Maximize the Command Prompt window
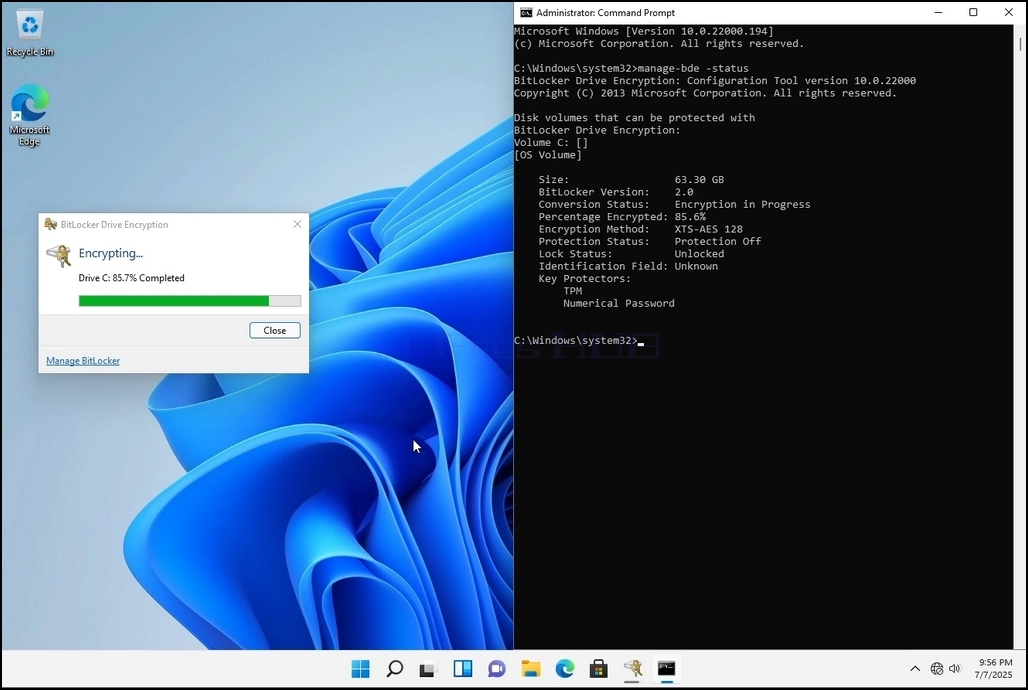Image resolution: width=1028 pixels, height=690 pixels. pyautogui.click(x=974, y=12)
